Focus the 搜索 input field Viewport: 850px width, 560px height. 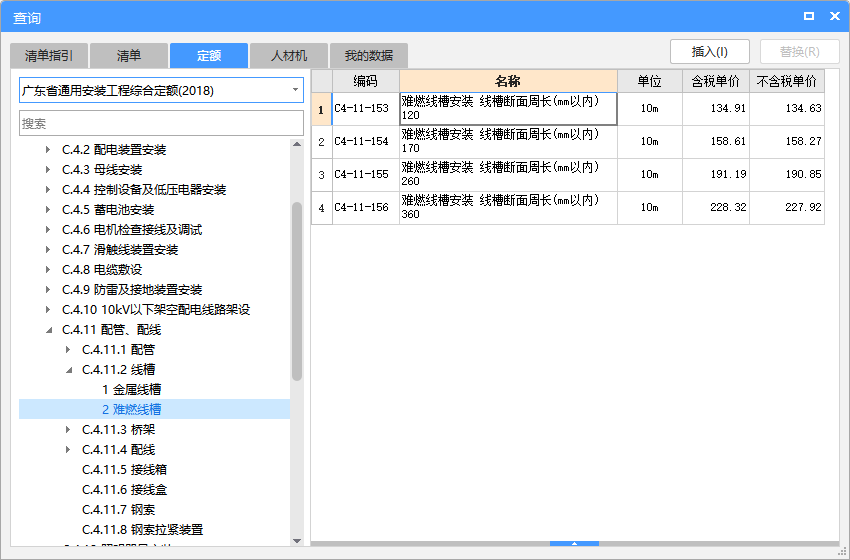(161, 123)
